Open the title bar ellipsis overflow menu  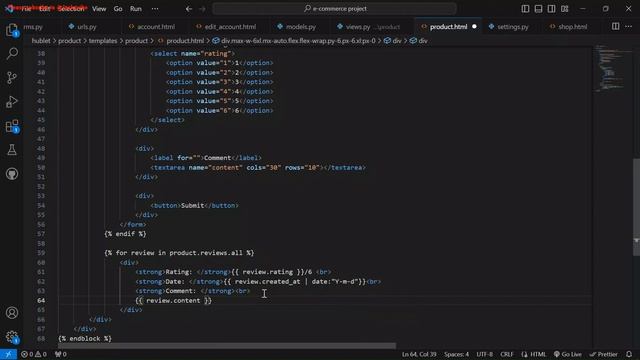(155, 9)
